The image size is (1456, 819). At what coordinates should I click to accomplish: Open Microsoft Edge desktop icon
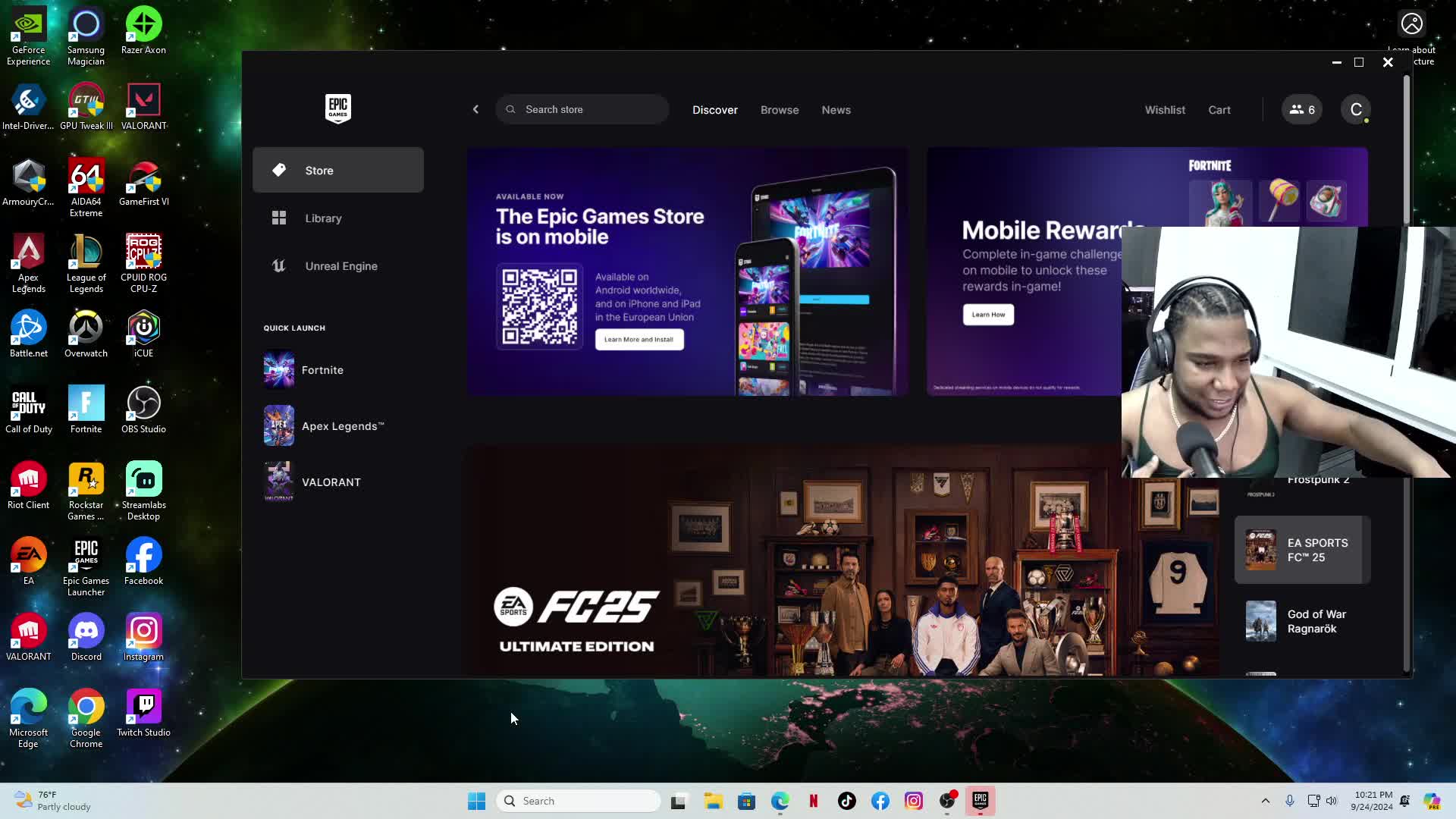click(28, 719)
